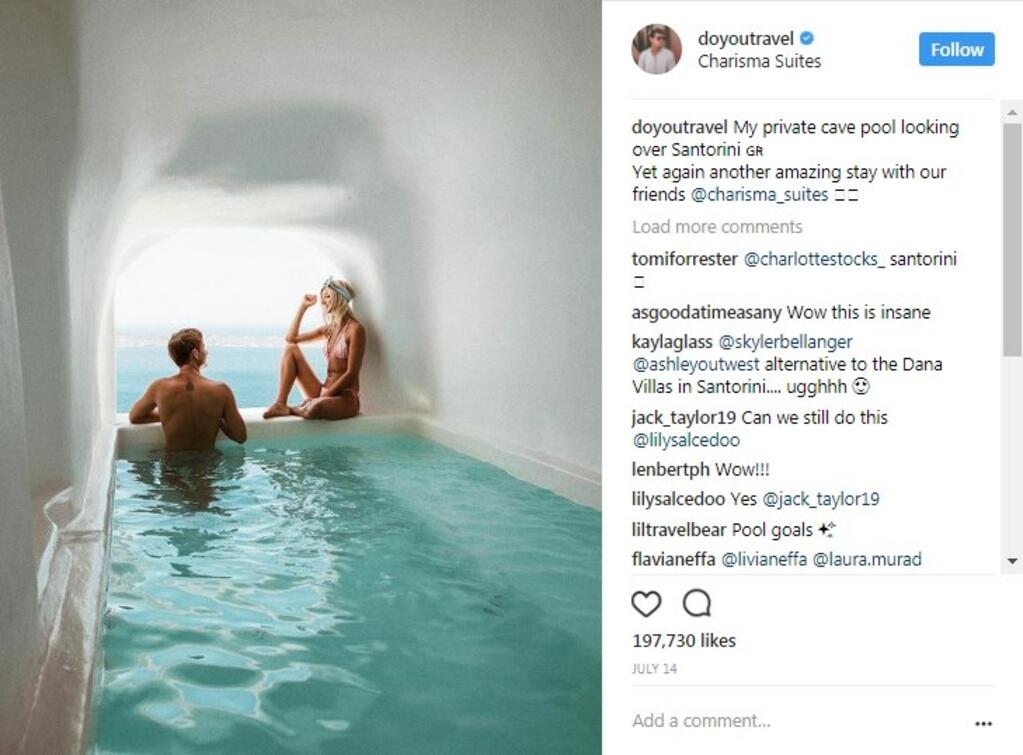The height and width of the screenshot is (755, 1023).
Task: Open the @lilysalcedoo mention link
Action: tap(686, 440)
